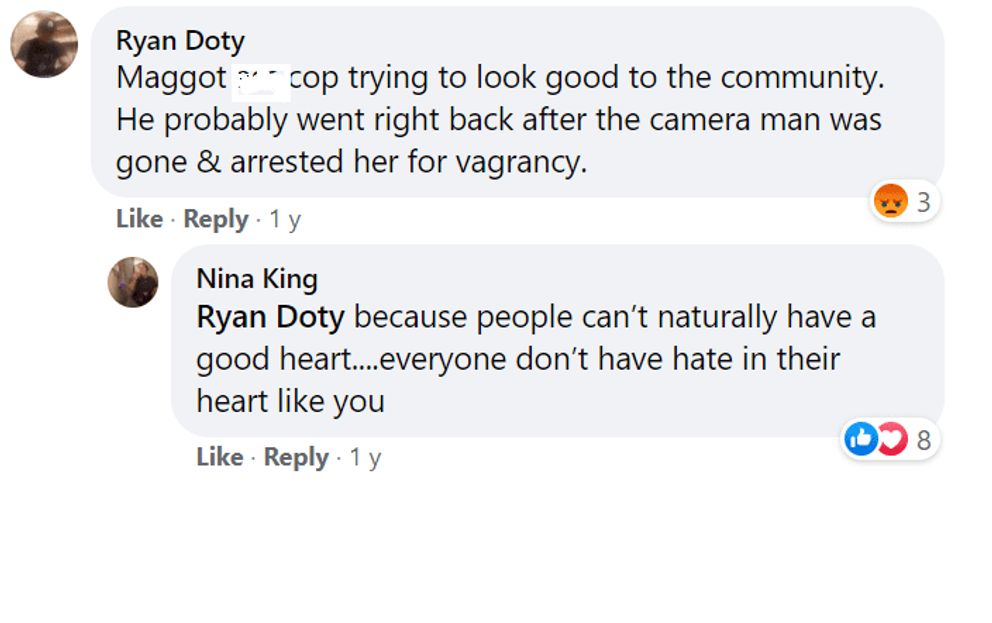View the 8 reactions on Nina's reply

coord(923,439)
